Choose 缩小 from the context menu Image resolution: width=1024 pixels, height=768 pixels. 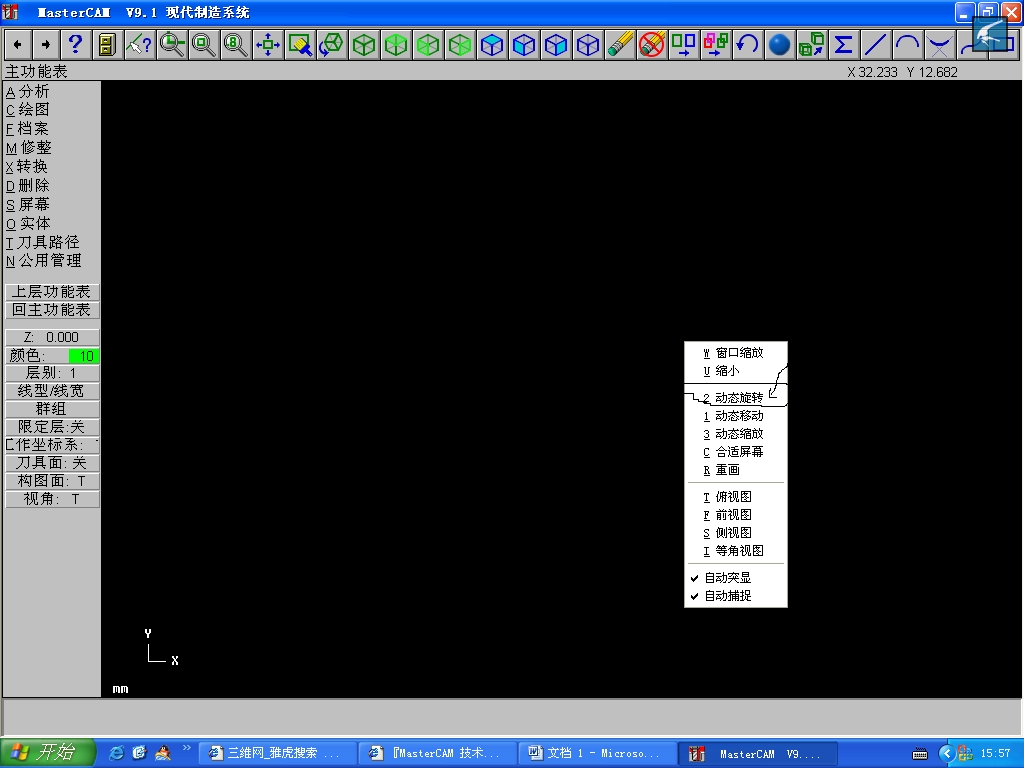click(x=735, y=371)
